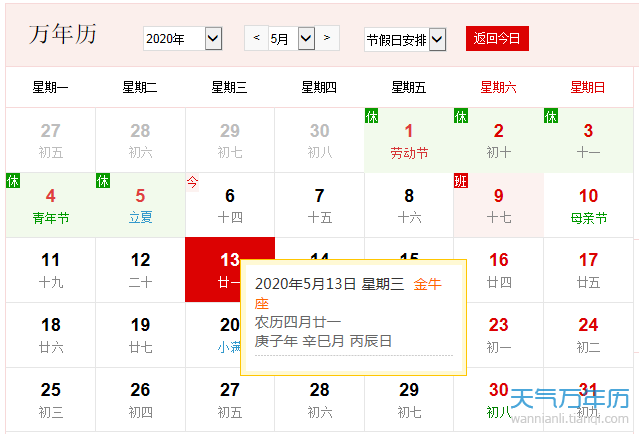This screenshot has width=639, height=434.
Task: Select May 28 初六 date cell
Action: tap(320, 400)
